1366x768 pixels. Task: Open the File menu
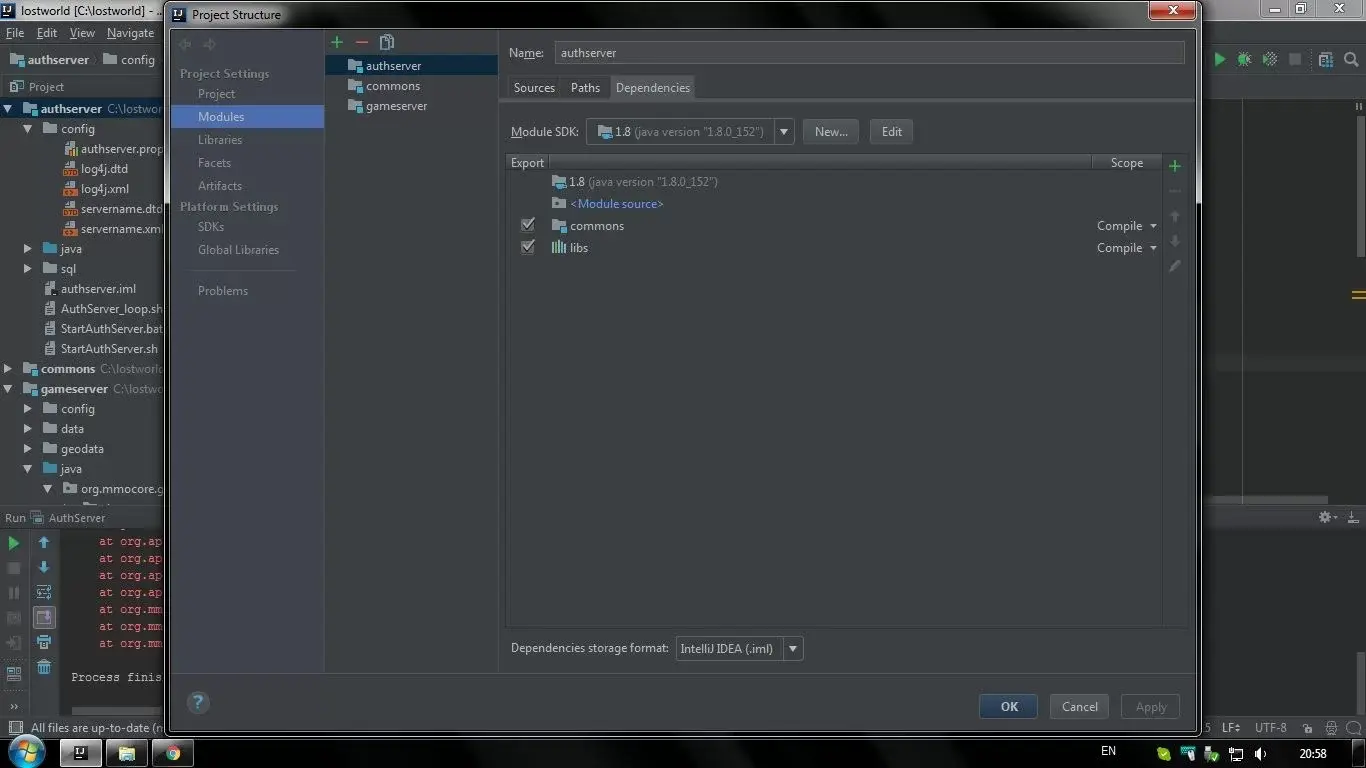(15, 33)
